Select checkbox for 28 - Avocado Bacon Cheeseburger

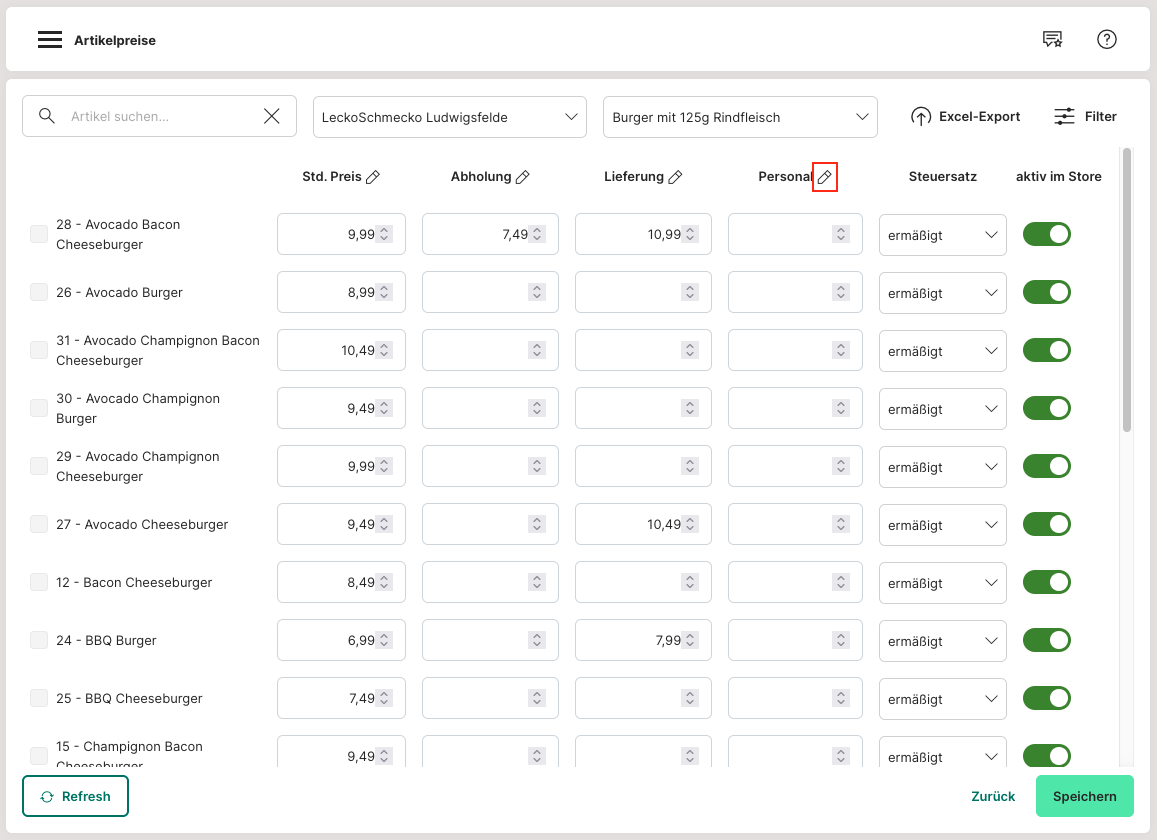[39, 234]
